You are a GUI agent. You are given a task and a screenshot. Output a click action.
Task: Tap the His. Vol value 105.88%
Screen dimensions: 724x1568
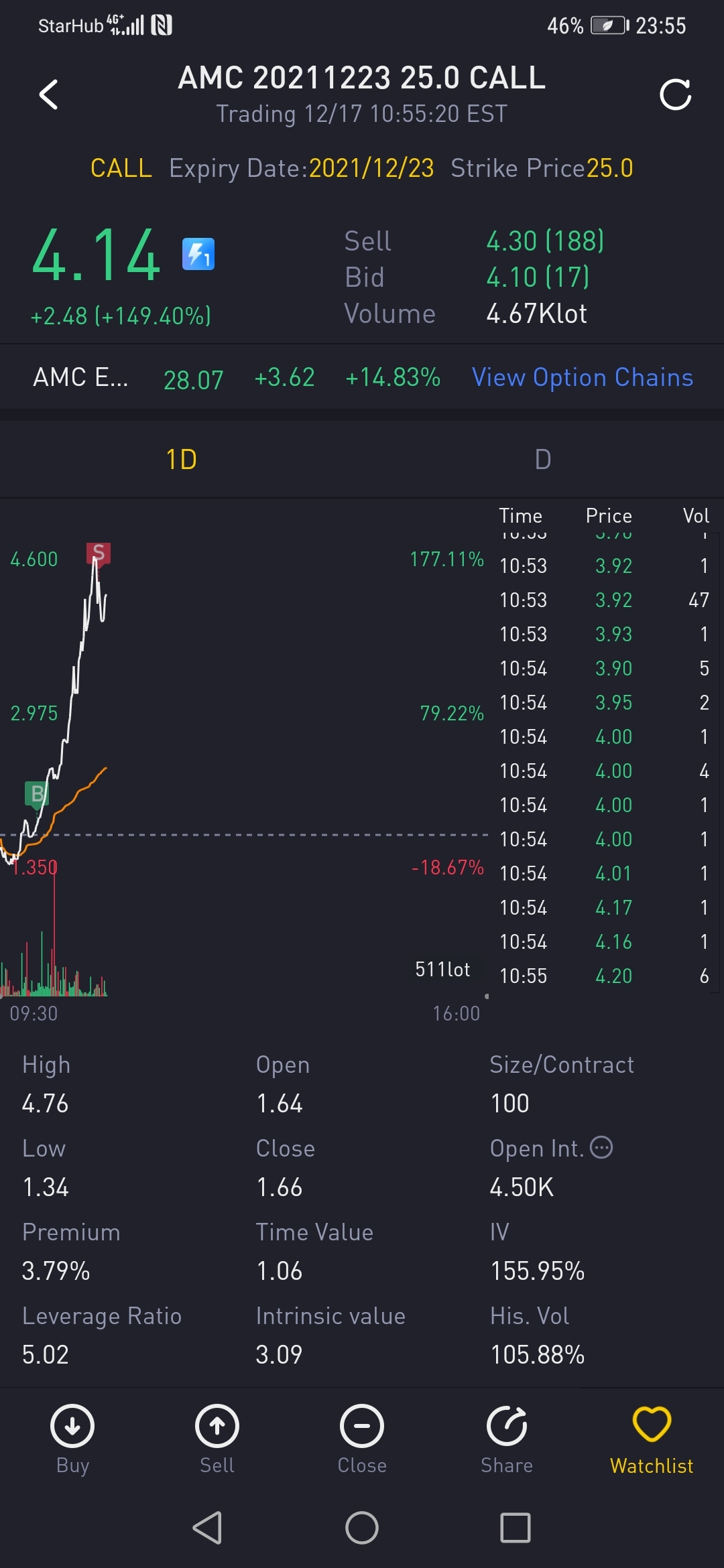coord(537,1354)
